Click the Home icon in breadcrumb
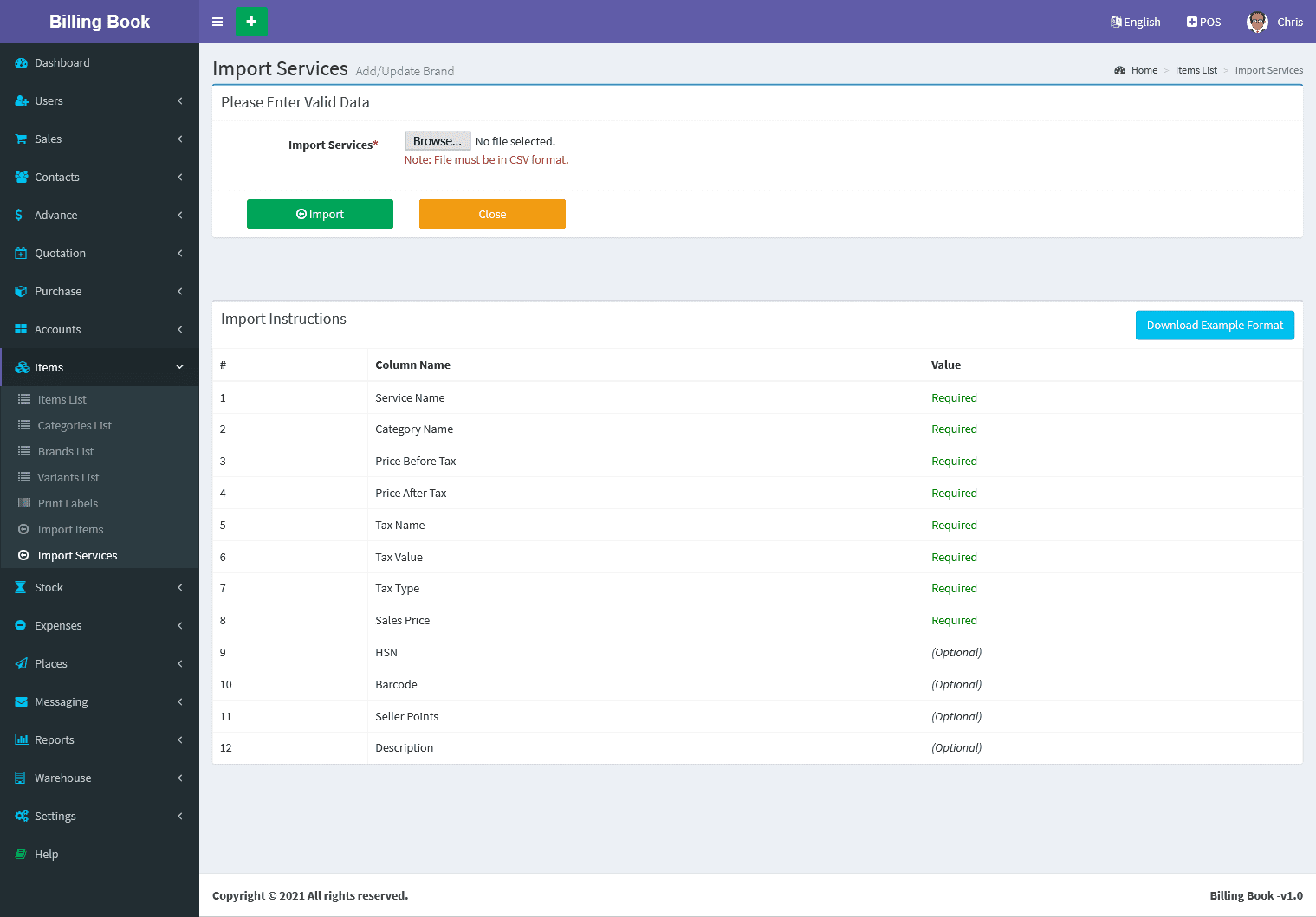1316x917 pixels. tap(1119, 71)
